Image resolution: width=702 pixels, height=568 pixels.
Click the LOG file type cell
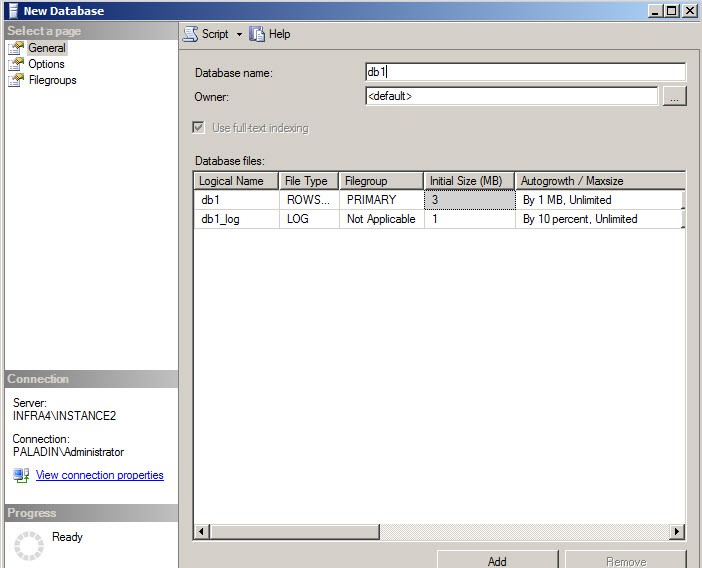(309, 219)
